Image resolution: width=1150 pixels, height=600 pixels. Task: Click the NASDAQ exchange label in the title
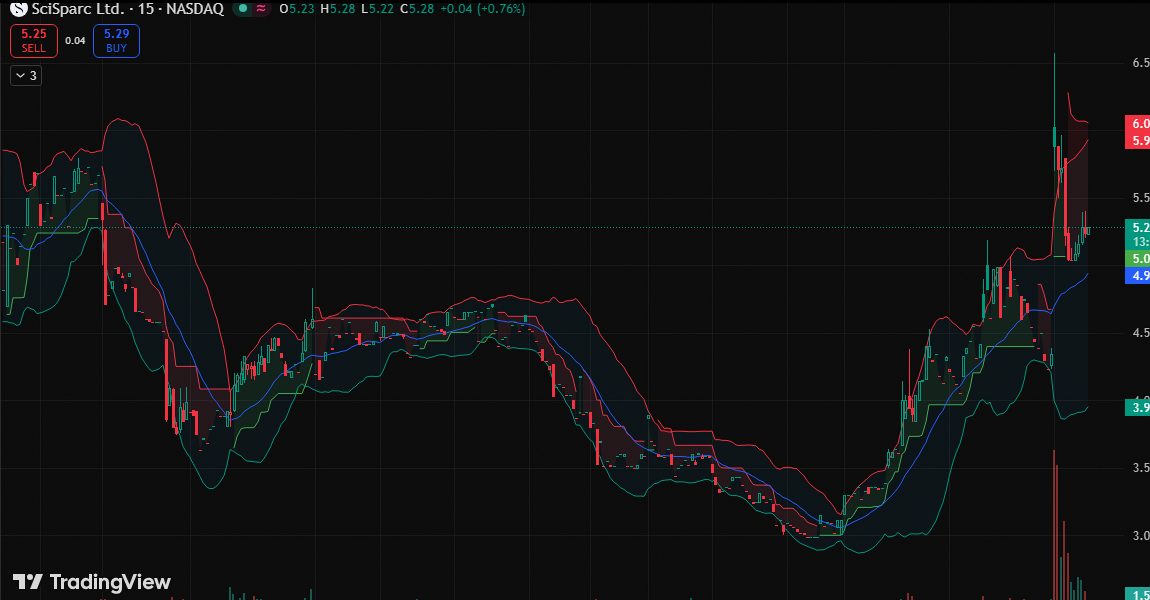[195, 9]
